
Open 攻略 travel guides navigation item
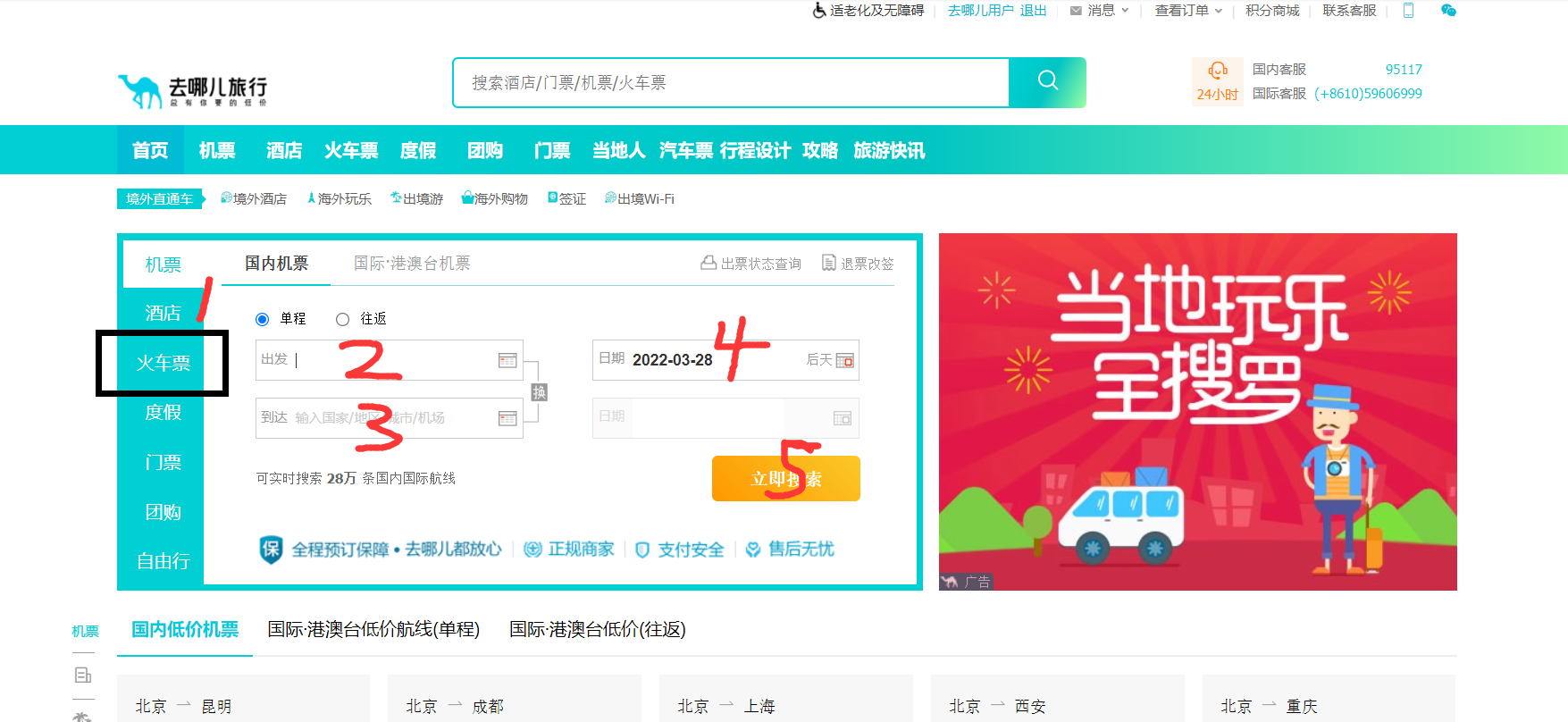click(820, 150)
